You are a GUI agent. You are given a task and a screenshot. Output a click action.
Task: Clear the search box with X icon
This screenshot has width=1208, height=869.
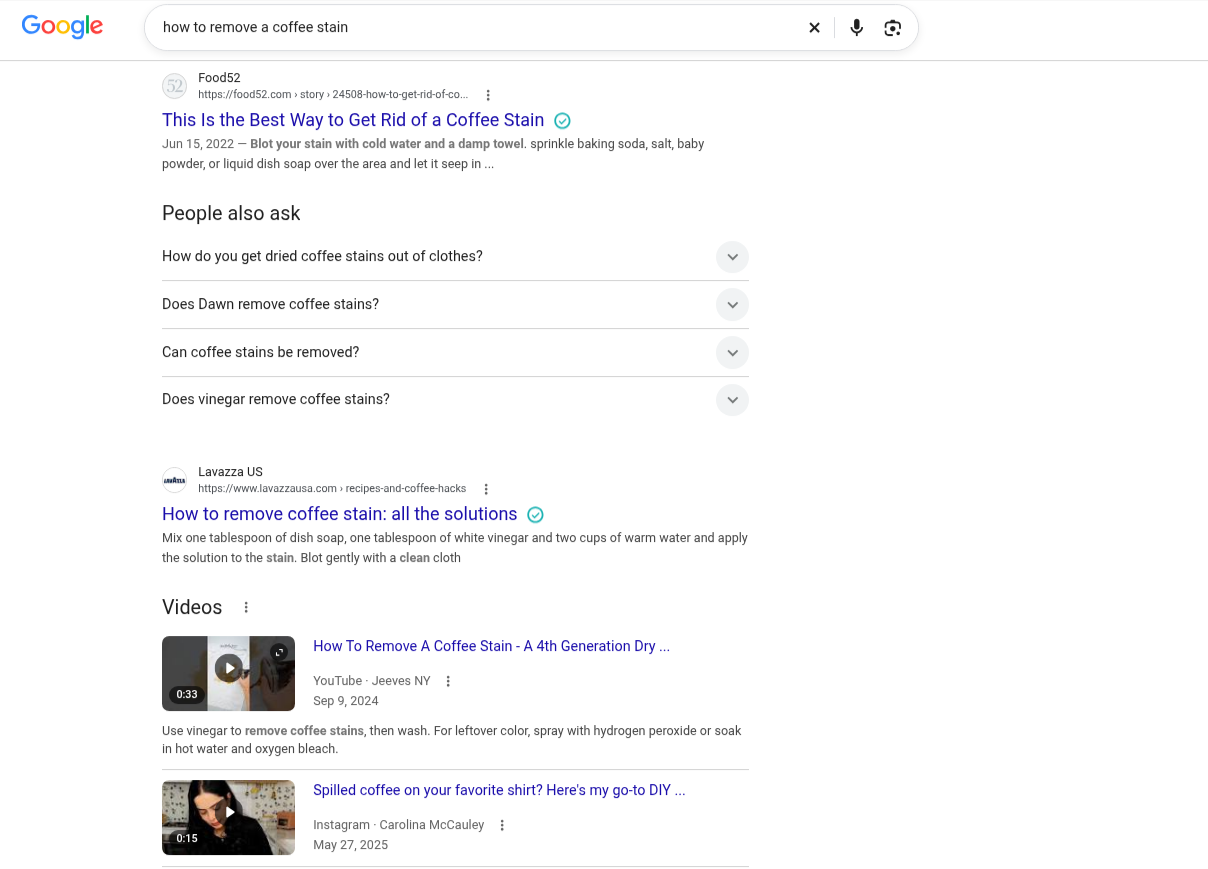point(814,28)
